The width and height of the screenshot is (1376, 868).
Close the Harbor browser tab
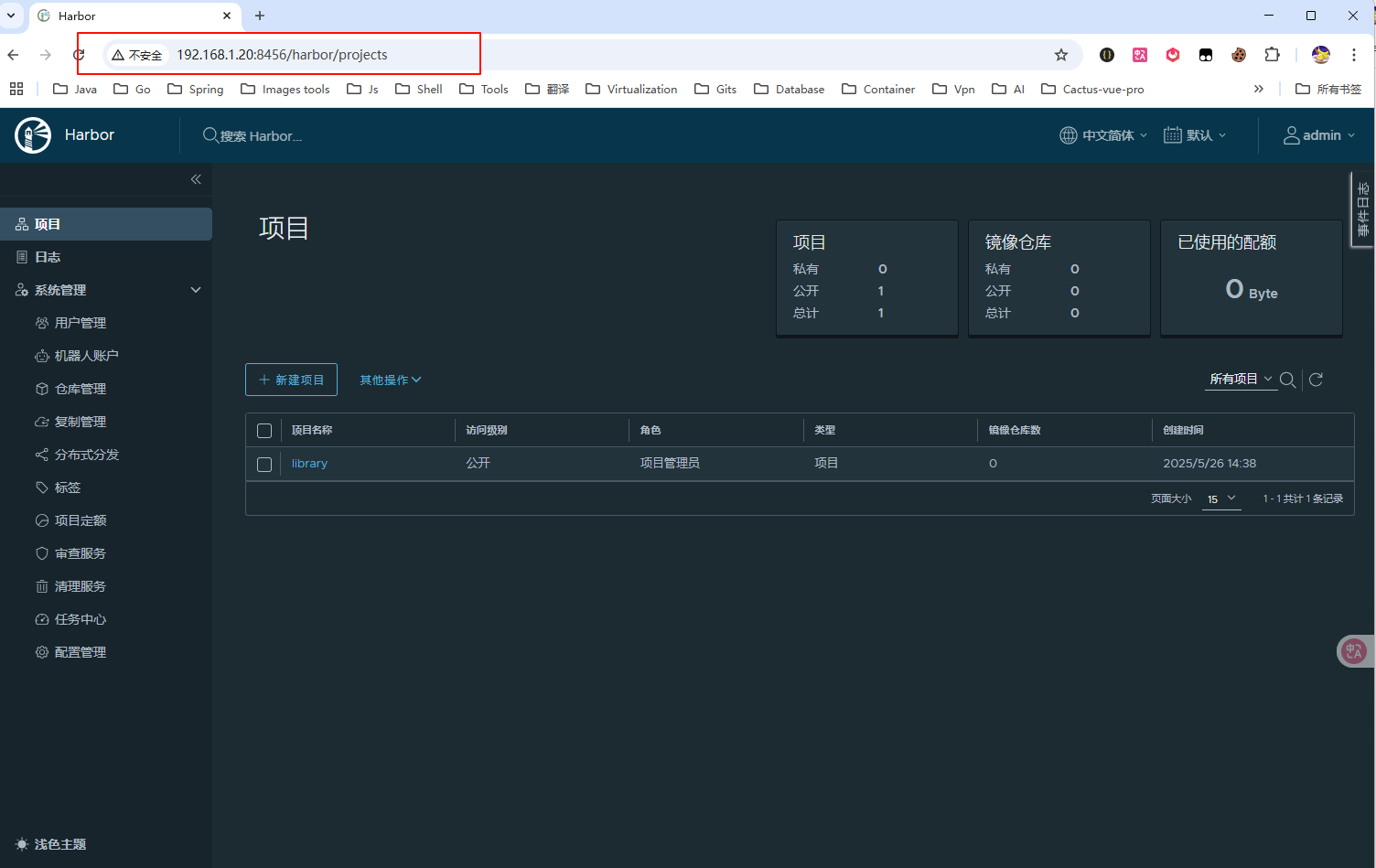point(227,16)
